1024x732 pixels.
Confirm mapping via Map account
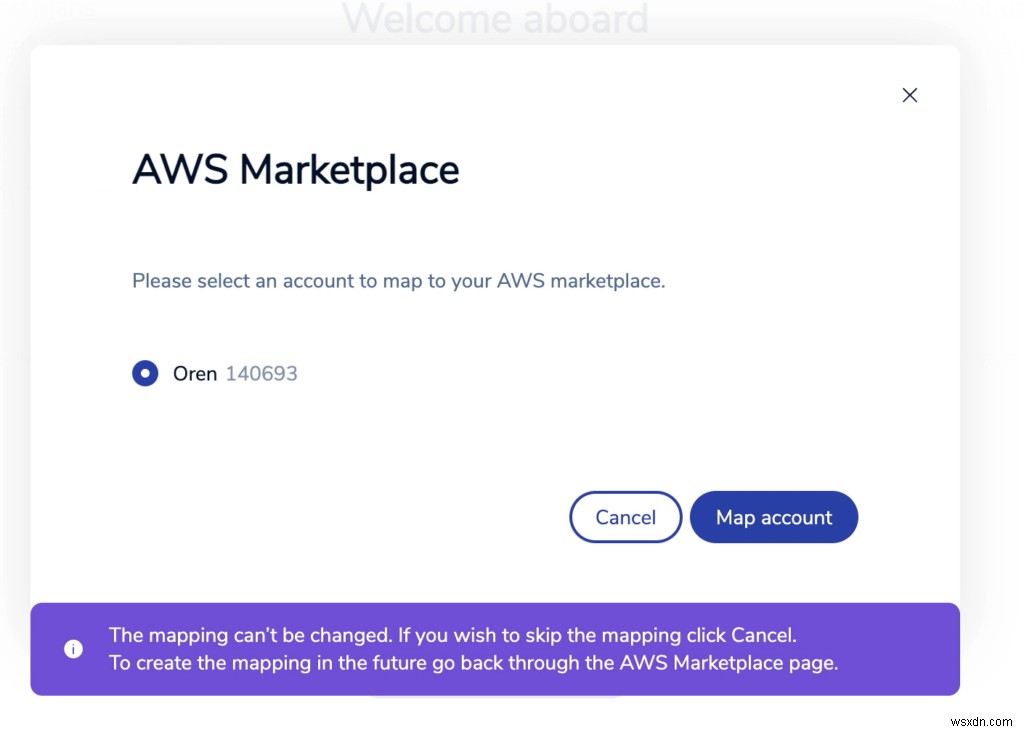773,517
